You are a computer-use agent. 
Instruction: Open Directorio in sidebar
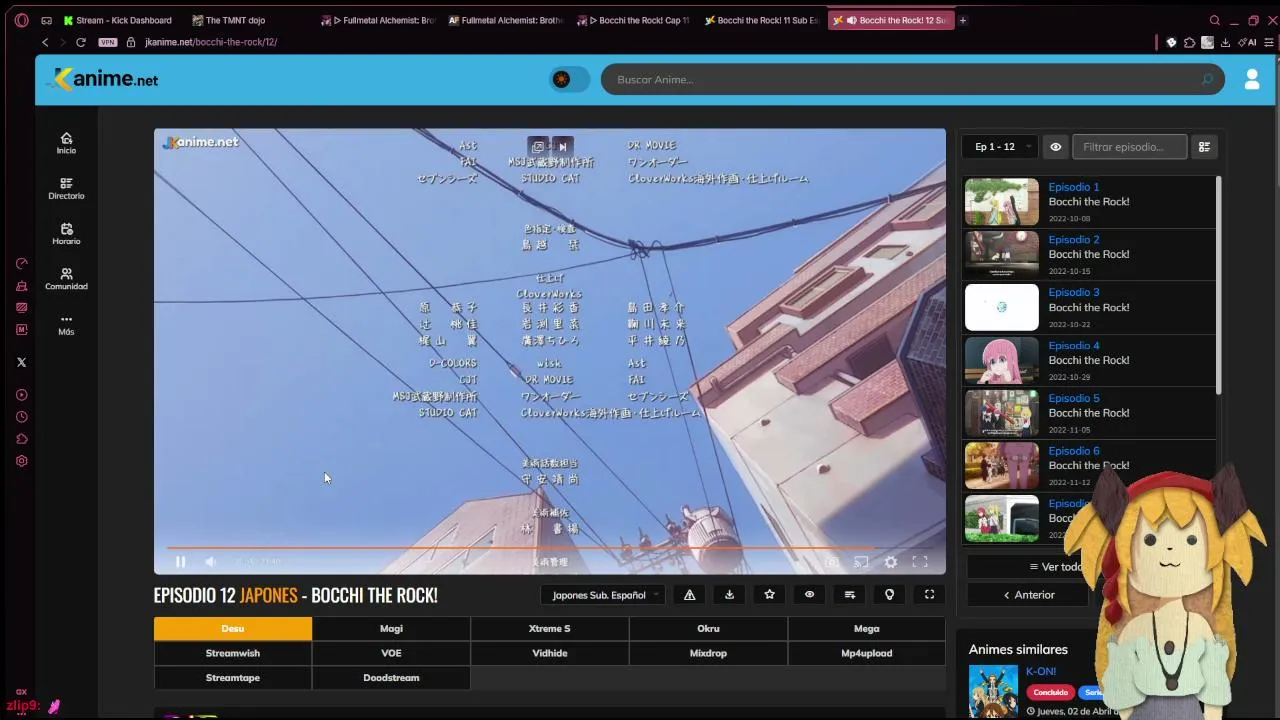click(66, 188)
